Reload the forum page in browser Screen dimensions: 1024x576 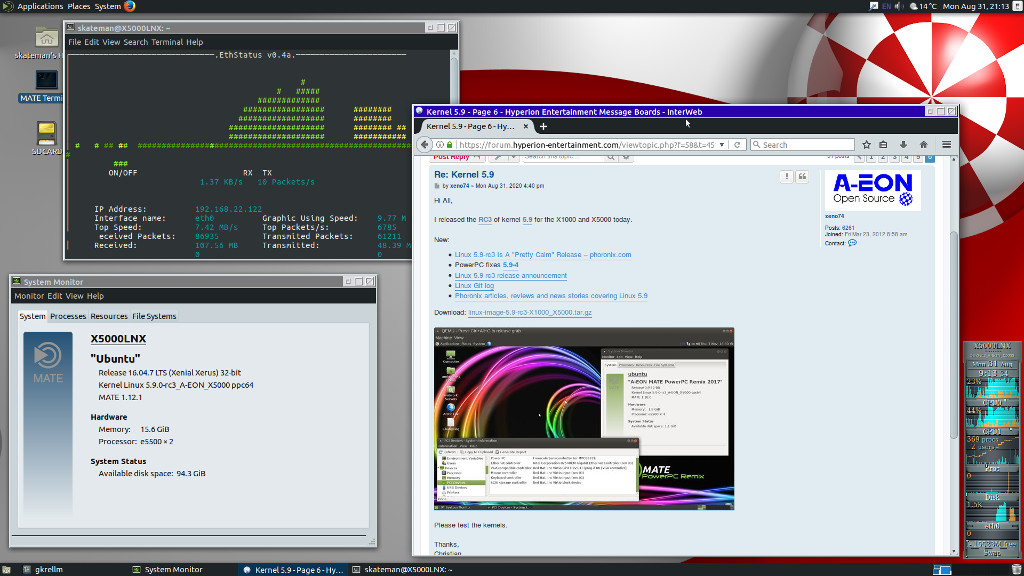(x=737, y=145)
